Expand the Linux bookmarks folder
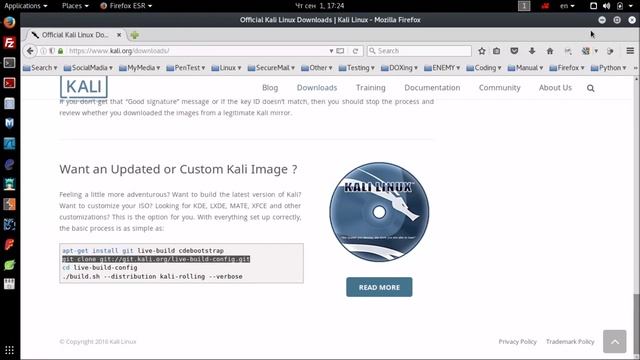This screenshot has height=360, width=640. tap(227, 68)
